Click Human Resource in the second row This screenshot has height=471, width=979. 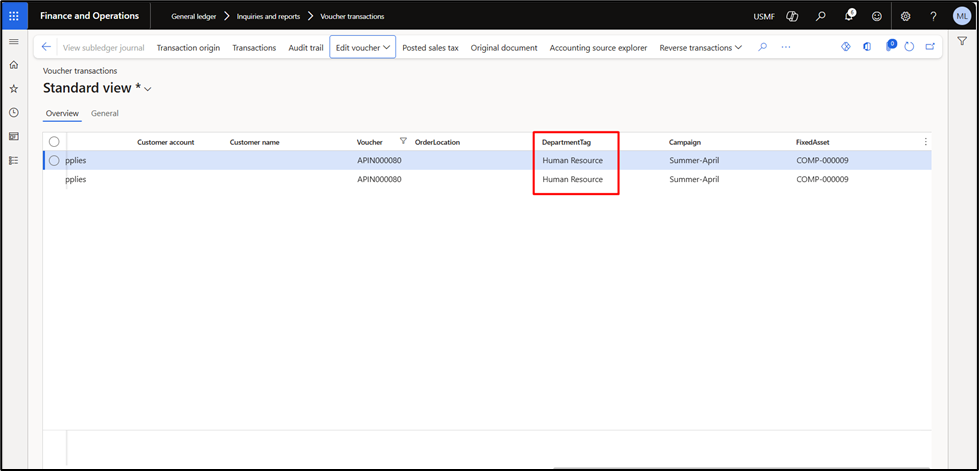573,179
